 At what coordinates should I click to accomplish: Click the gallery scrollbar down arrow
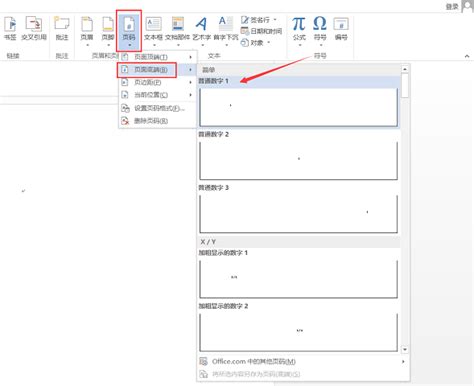point(405,349)
